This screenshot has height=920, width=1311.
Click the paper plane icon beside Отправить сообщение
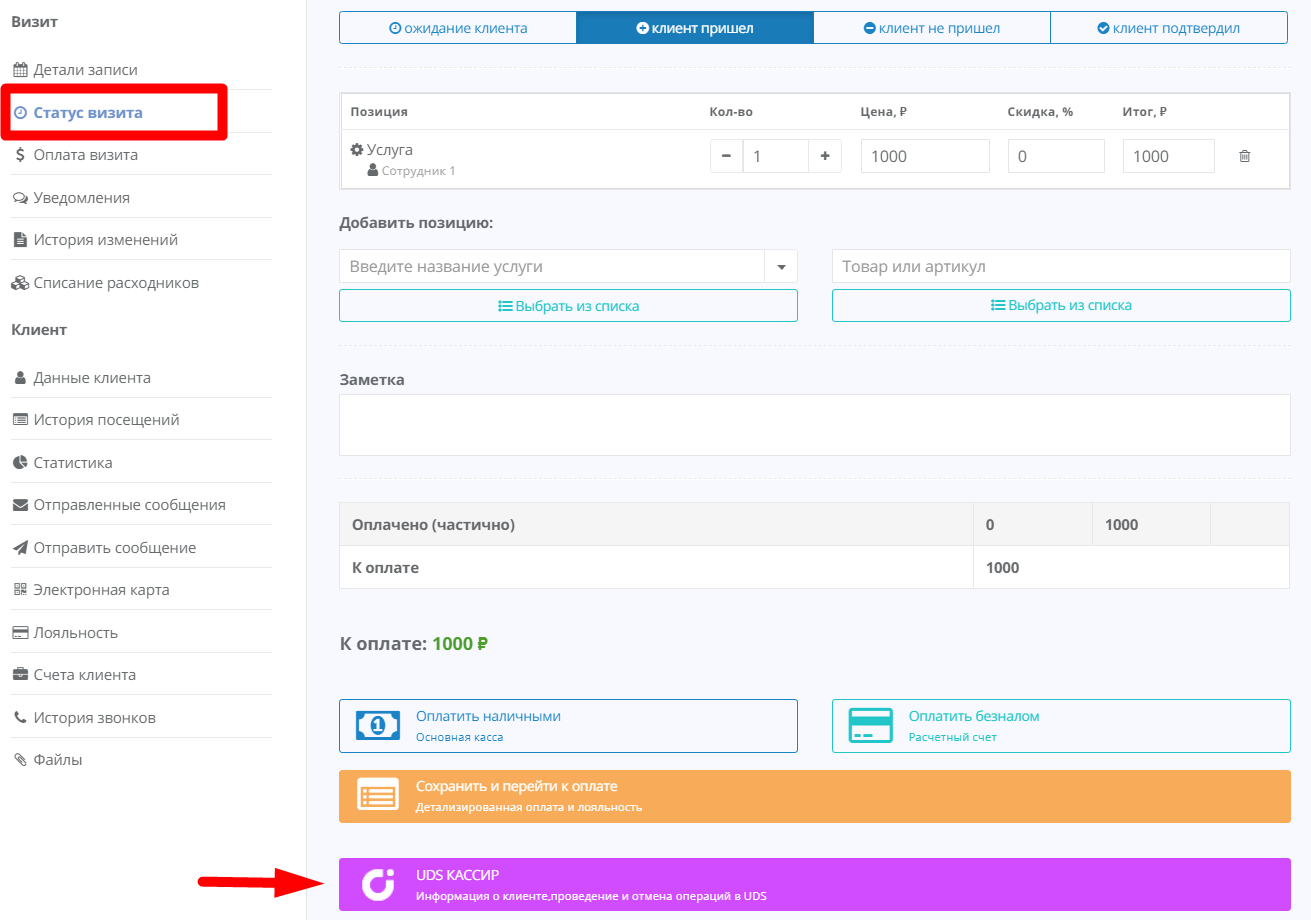(19, 548)
